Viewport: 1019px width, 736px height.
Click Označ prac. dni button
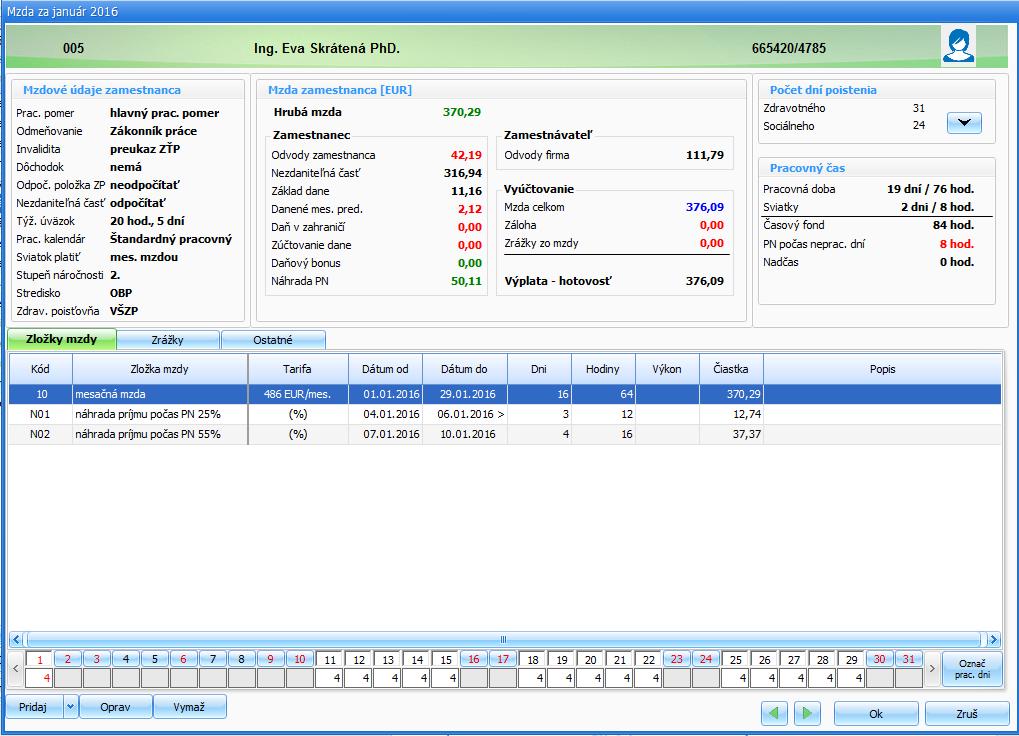pos(972,668)
